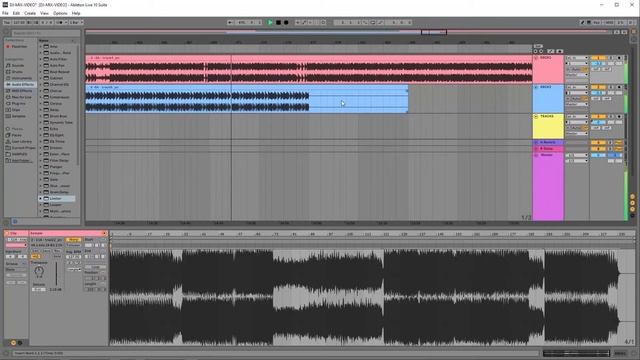Click the browser search field
Image resolution: width=640 pixels, height=360 pixels.
[45, 33]
